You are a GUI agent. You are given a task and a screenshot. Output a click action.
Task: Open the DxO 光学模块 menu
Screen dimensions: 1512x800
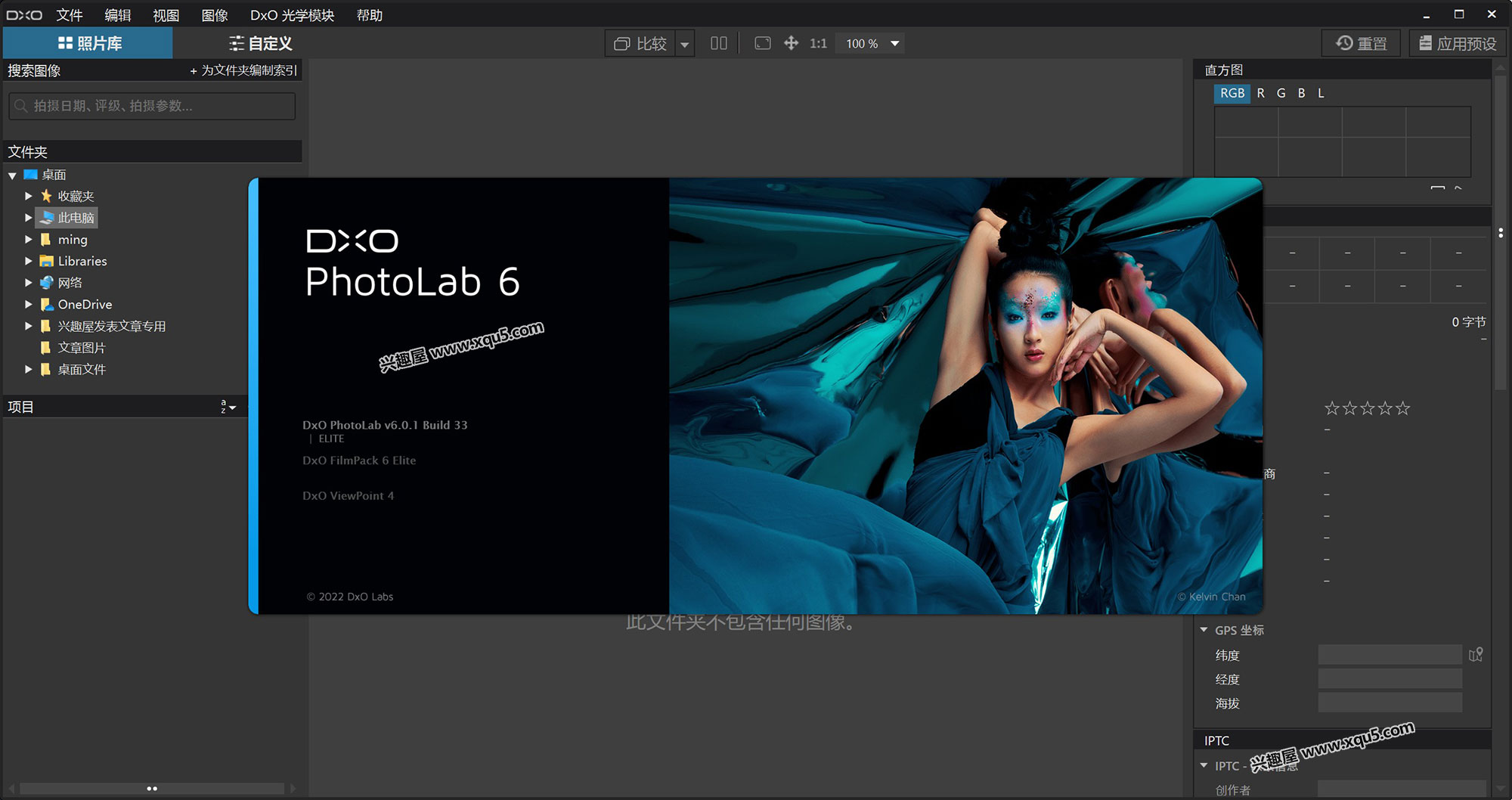[x=292, y=15]
